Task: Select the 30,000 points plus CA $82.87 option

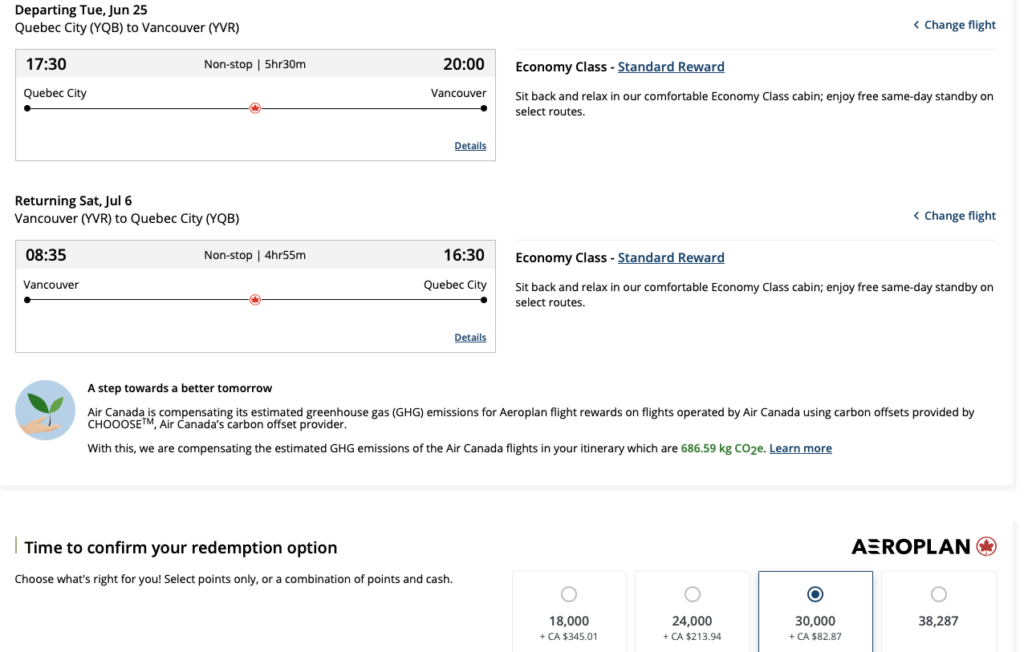Action: pyautogui.click(x=815, y=594)
